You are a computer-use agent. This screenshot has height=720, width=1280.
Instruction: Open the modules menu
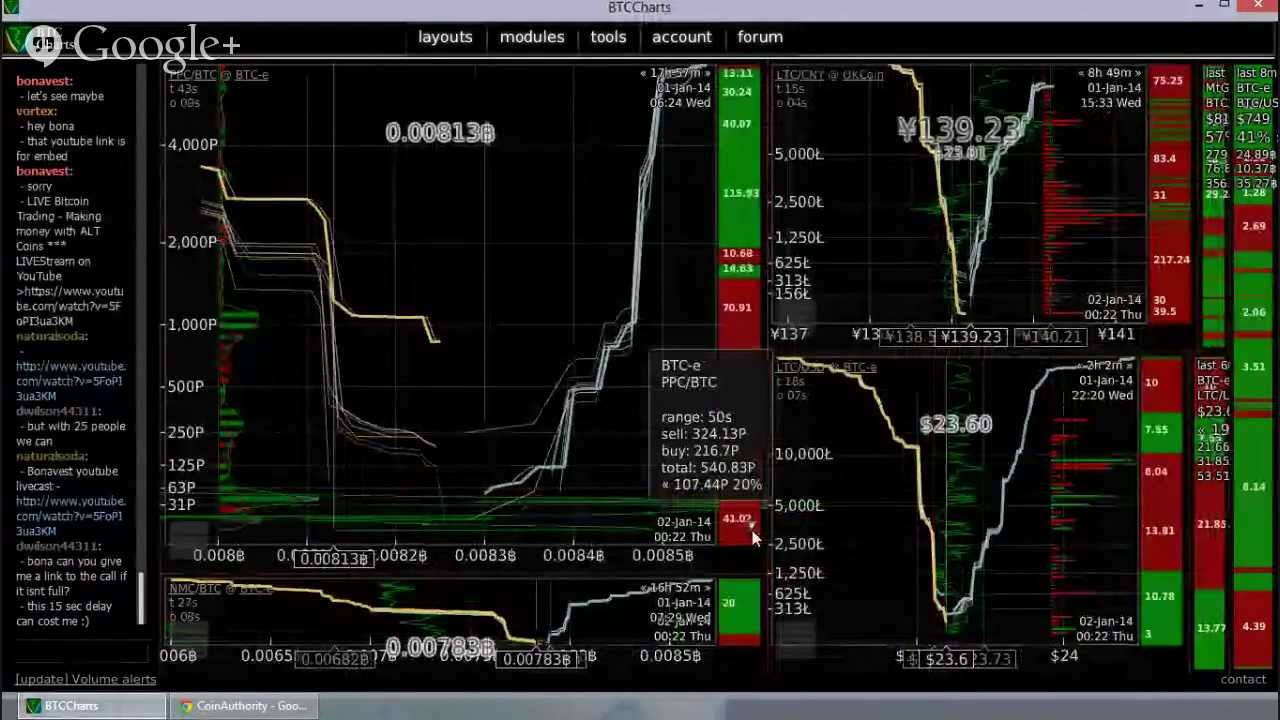[x=532, y=37]
